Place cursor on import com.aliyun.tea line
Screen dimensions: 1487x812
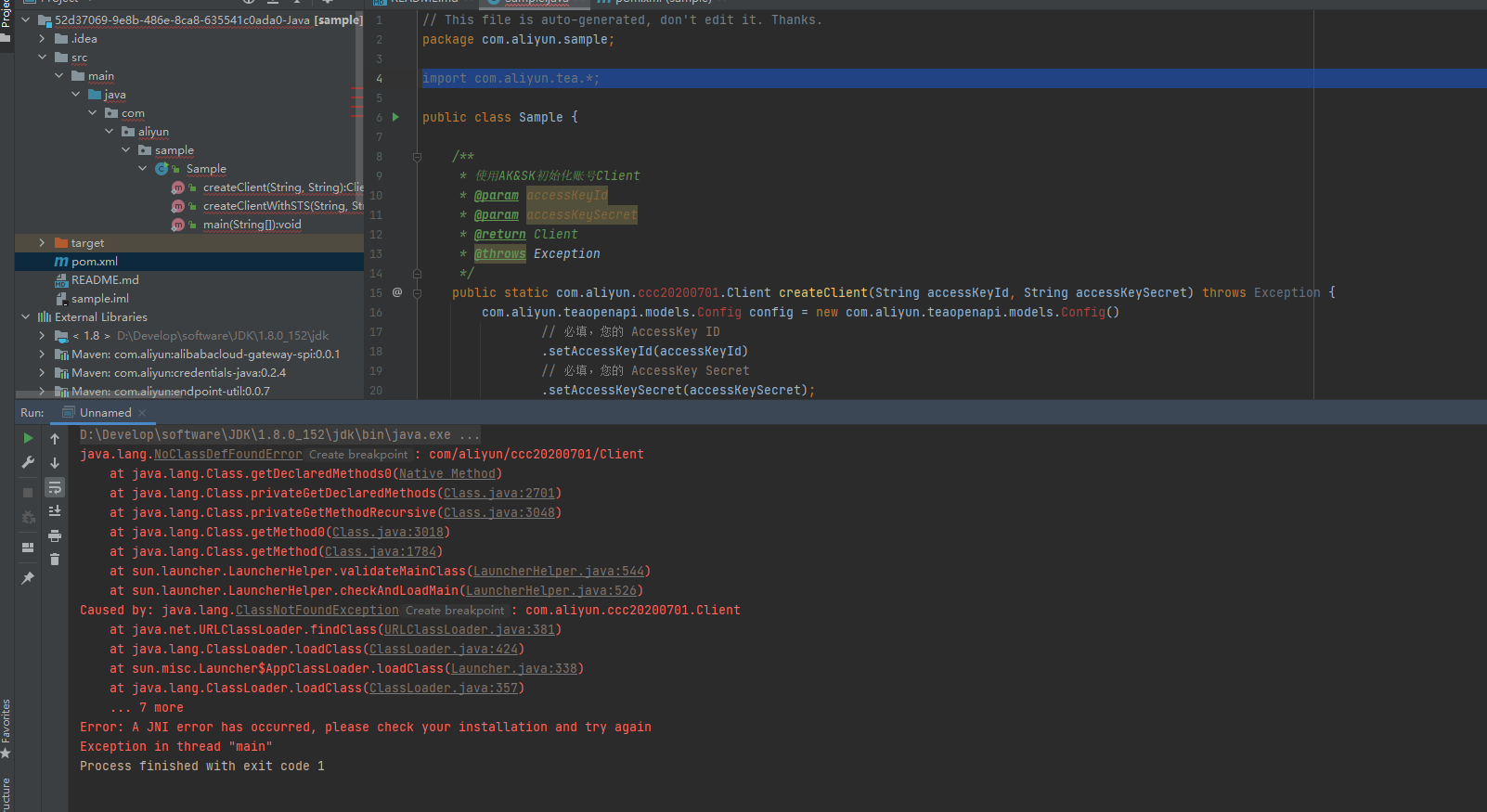[511, 79]
